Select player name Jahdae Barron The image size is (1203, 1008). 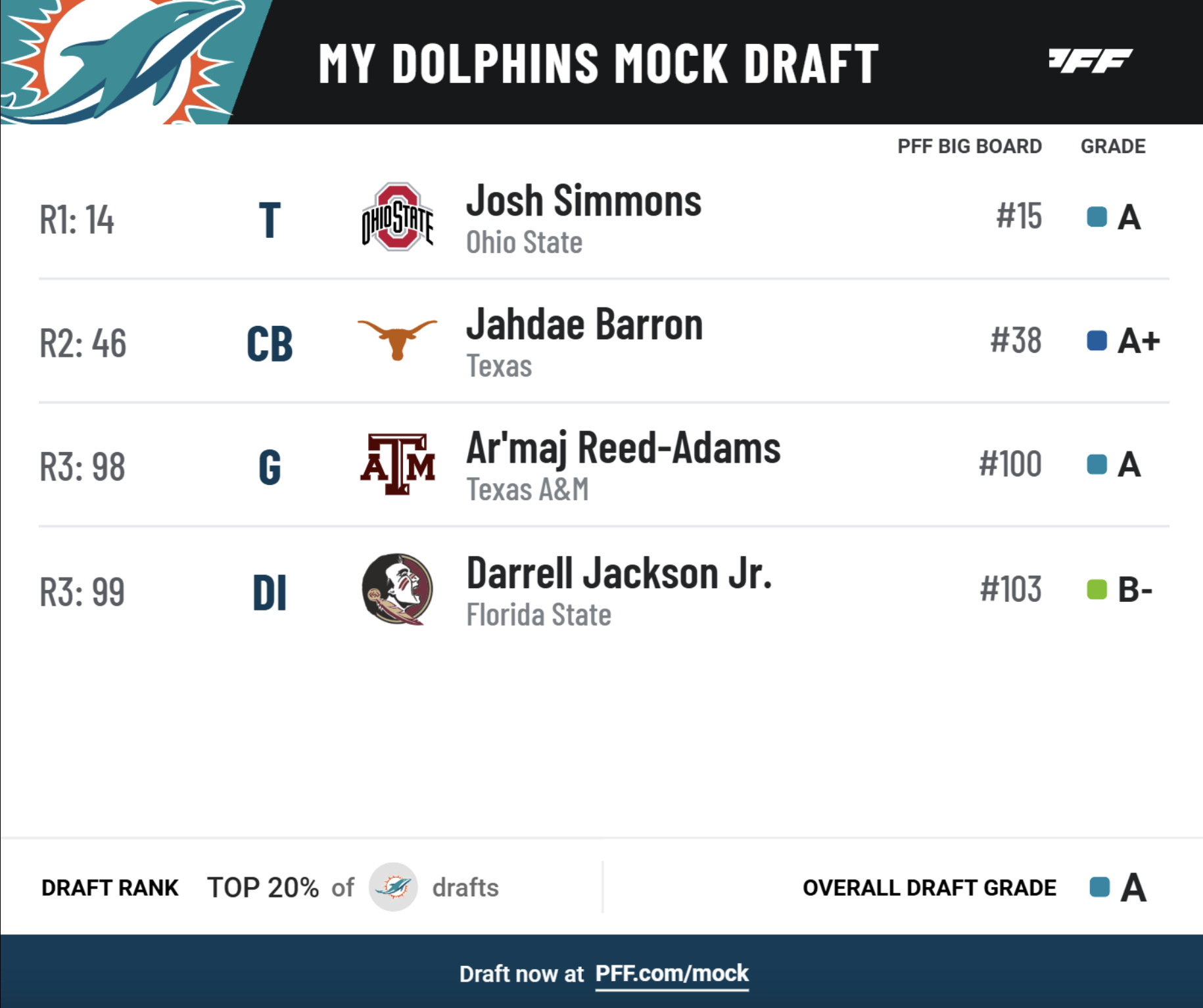click(584, 324)
